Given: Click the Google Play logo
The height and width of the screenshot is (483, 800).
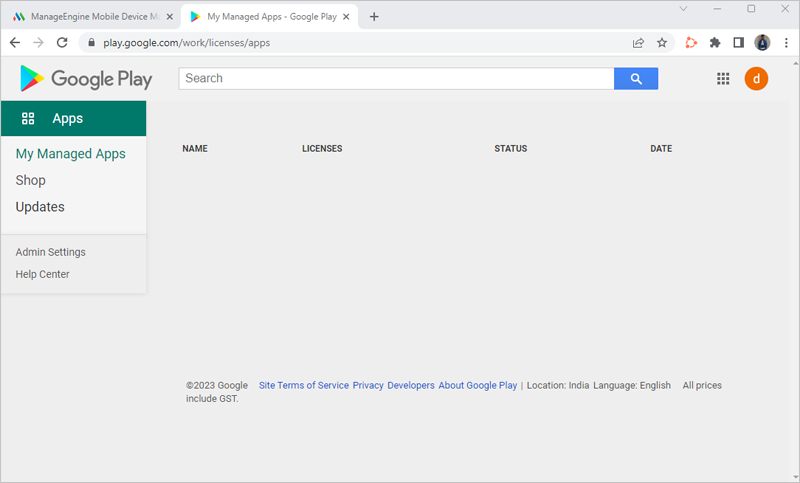Looking at the screenshot, I should [x=86, y=79].
